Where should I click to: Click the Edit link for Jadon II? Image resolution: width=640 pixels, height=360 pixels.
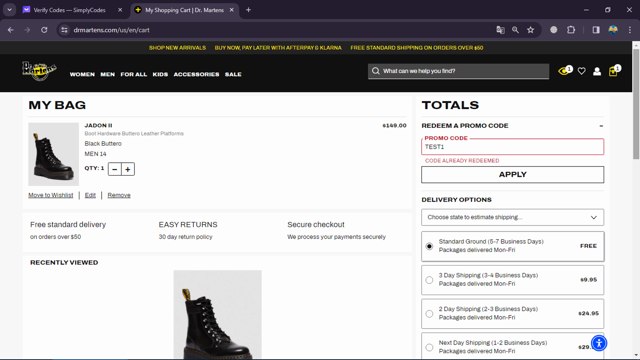90,195
